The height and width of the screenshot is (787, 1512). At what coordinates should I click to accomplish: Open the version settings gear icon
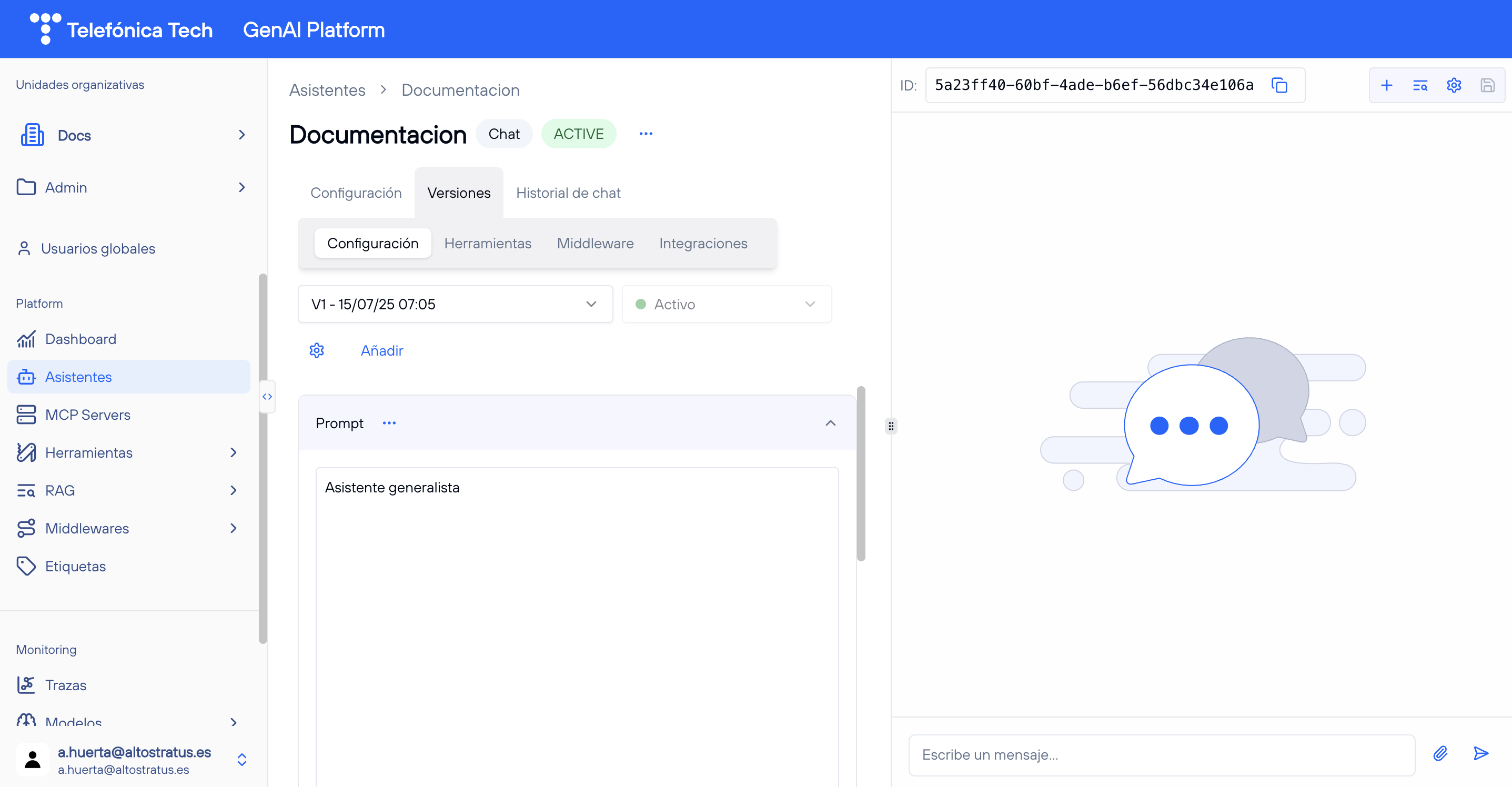tap(316, 350)
